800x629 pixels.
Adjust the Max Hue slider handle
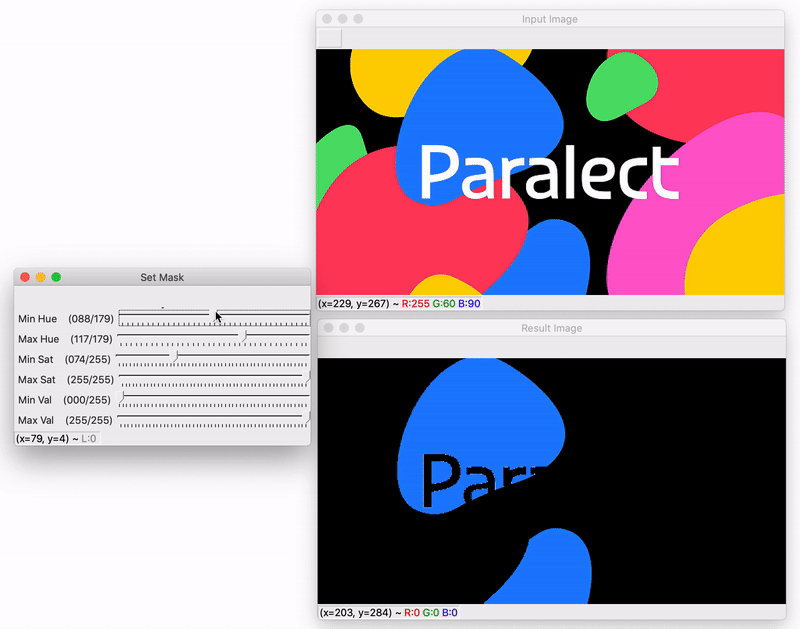tap(244, 335)
